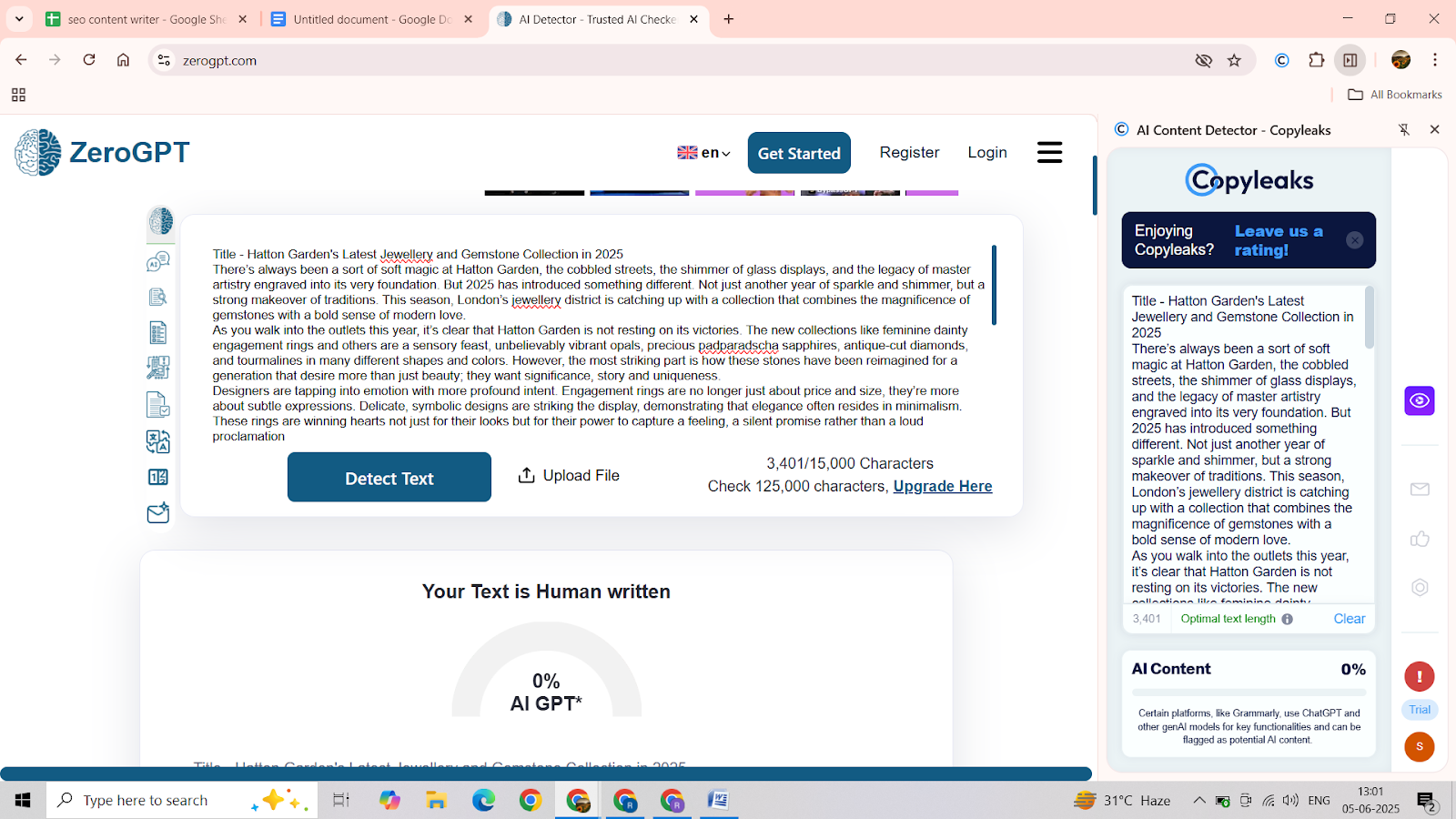Click the ZeroGPT textarea scrollbar
The image size is (1456, 819).
coord(994,285)
